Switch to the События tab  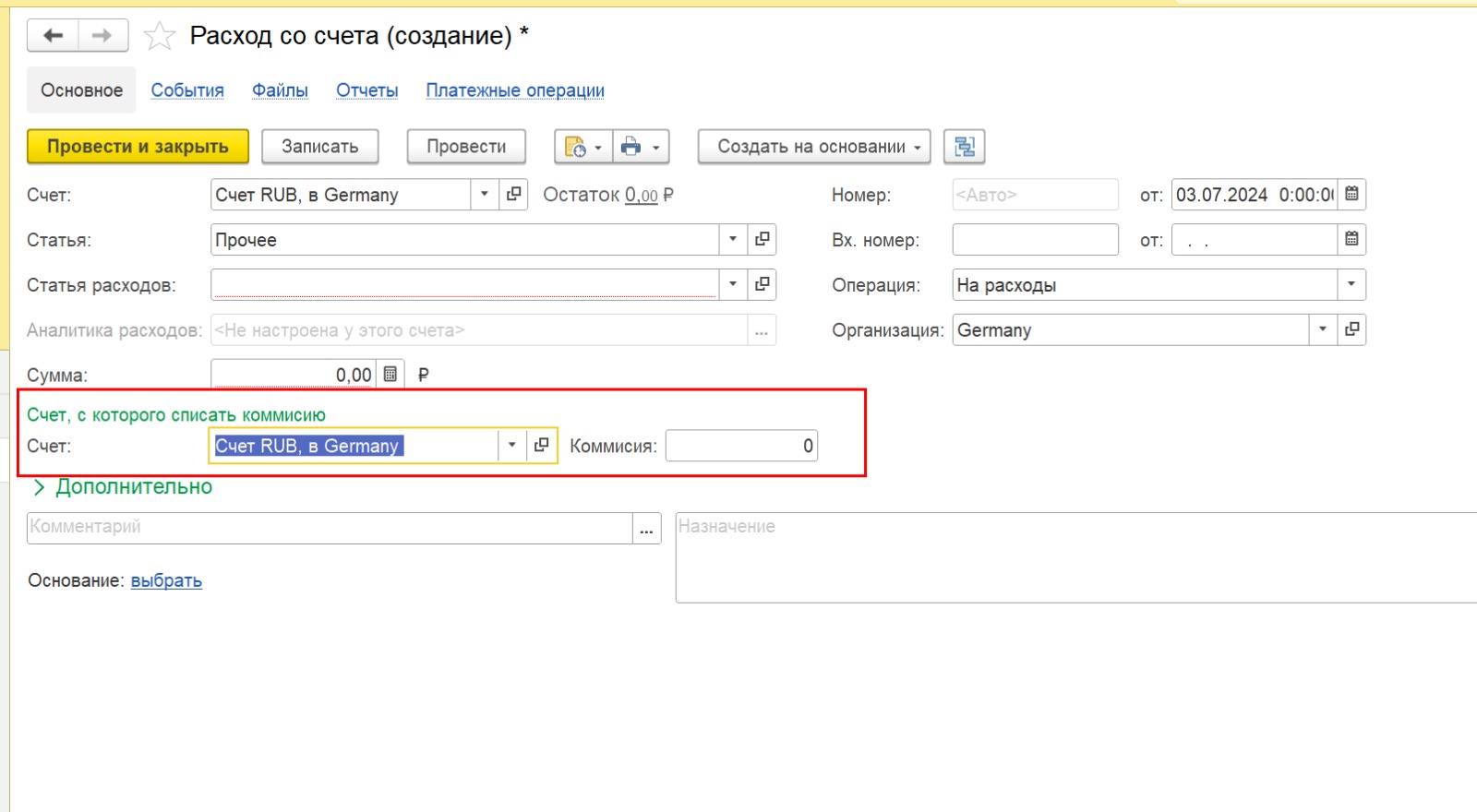point(187,90)
